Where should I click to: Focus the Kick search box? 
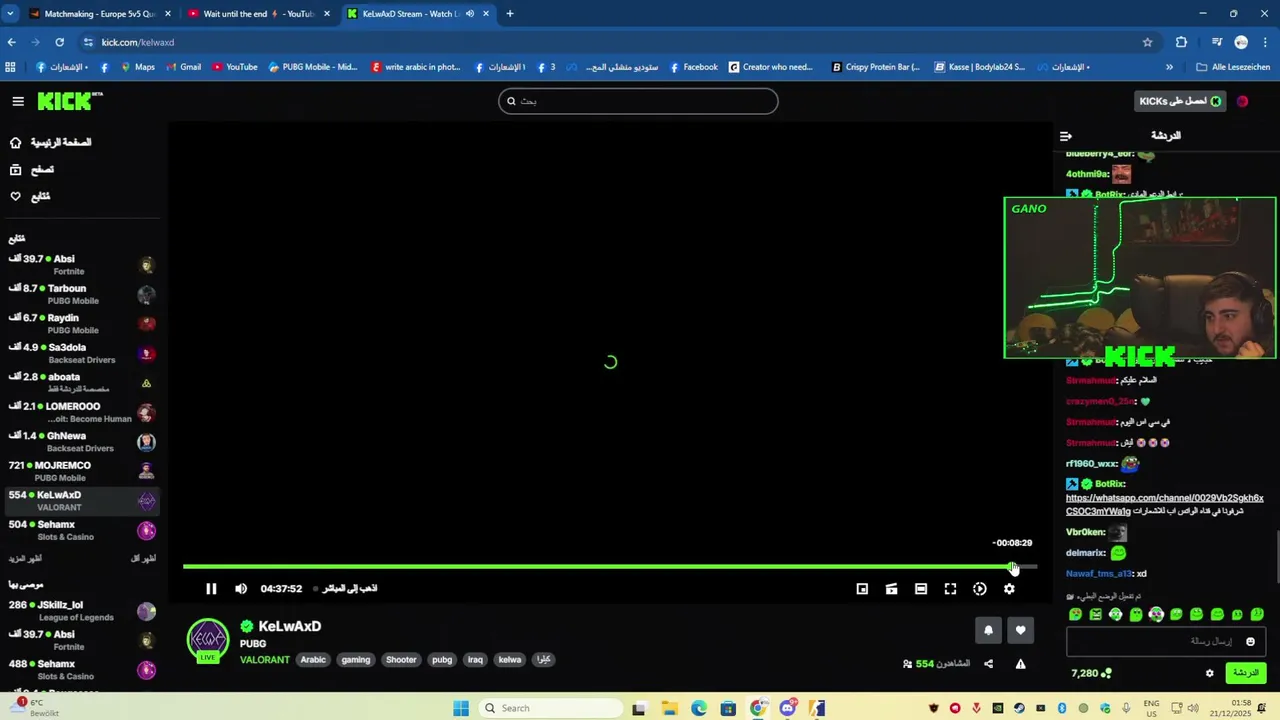638,101
